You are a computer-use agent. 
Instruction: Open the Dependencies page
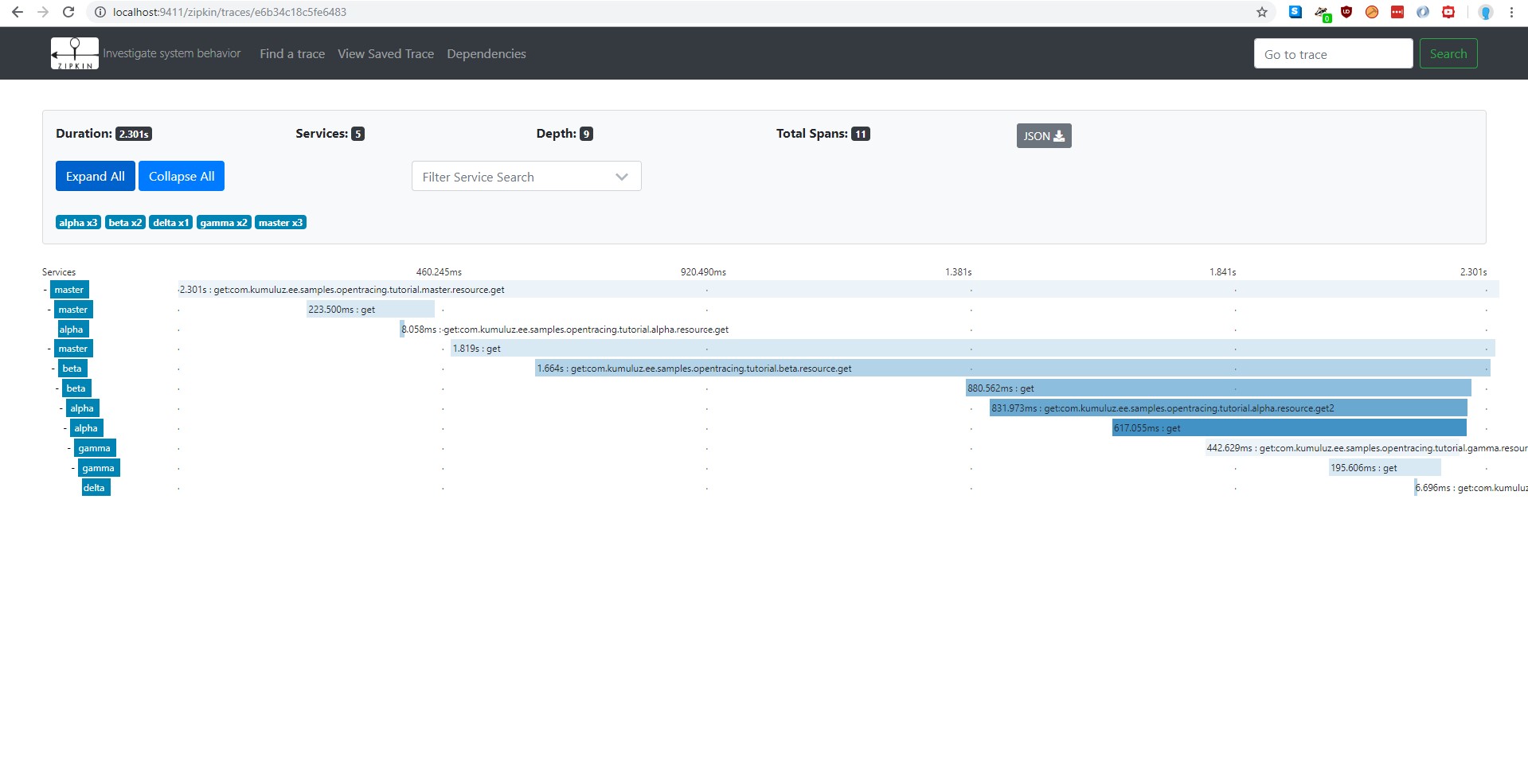(487, 53)
